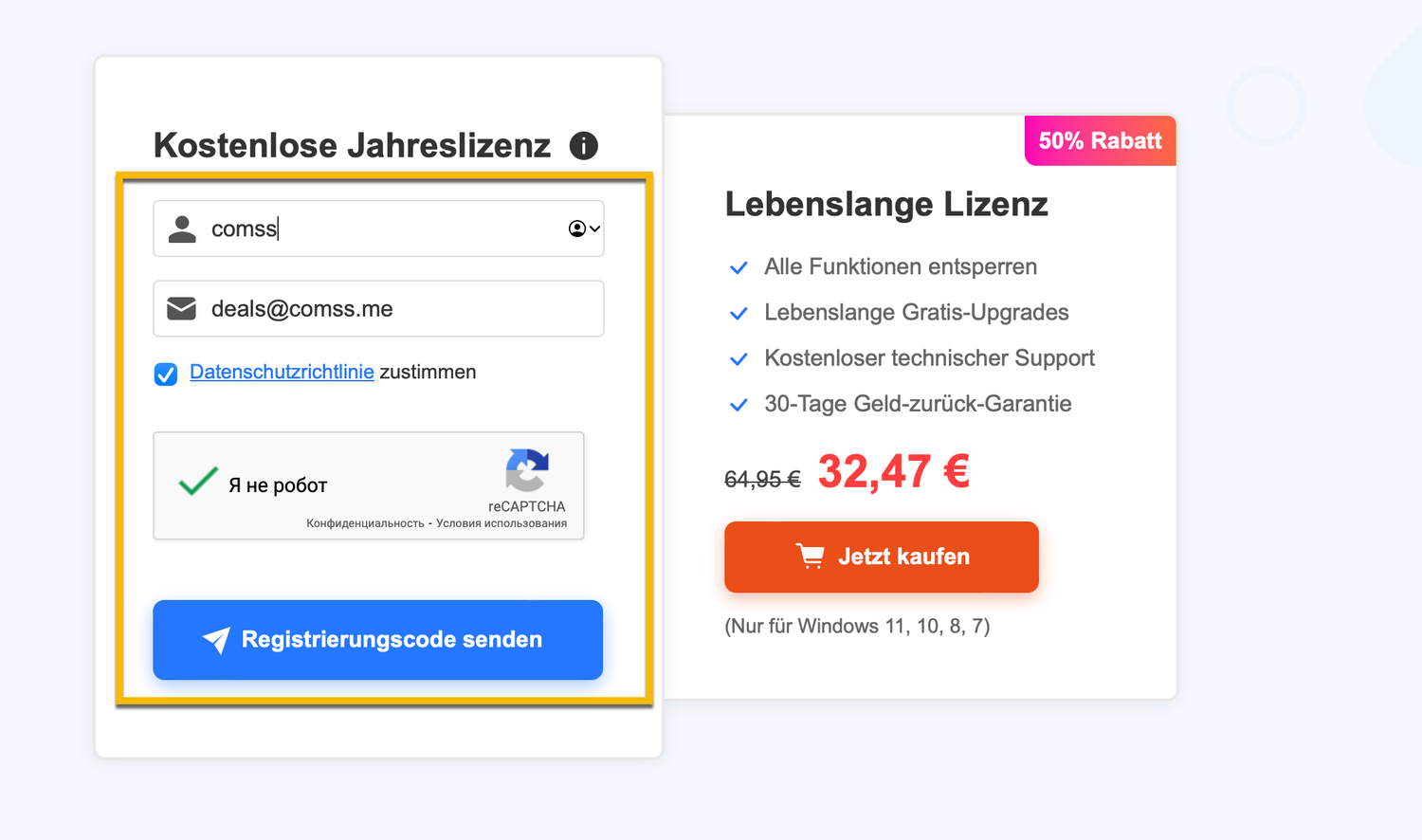Toggle the 'Я не робот' reCAPTCHA checkbox
The image size is (1422, 840).
coord(198,483)
